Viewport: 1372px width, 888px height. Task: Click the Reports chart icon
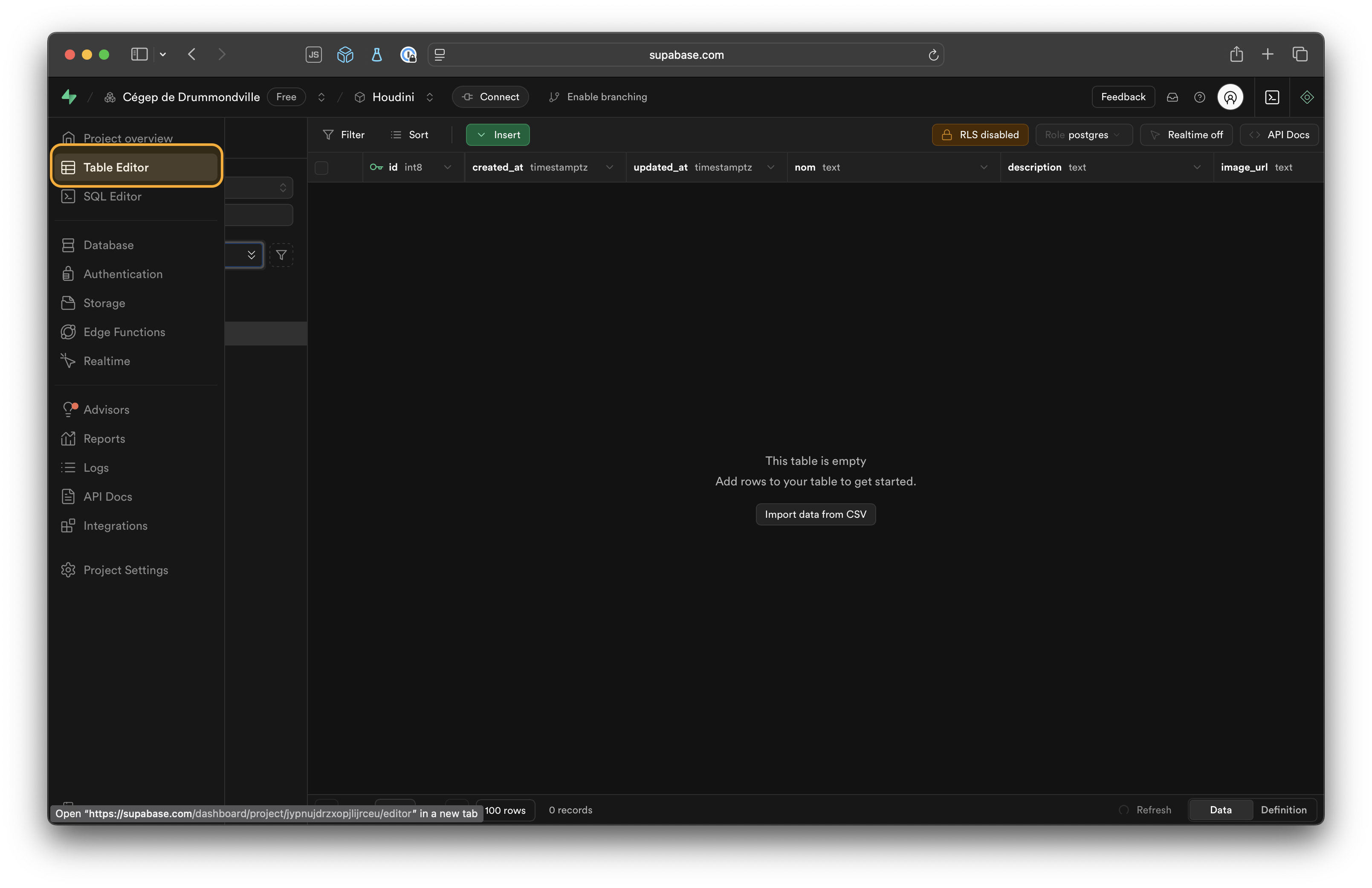tap(68, 439)
